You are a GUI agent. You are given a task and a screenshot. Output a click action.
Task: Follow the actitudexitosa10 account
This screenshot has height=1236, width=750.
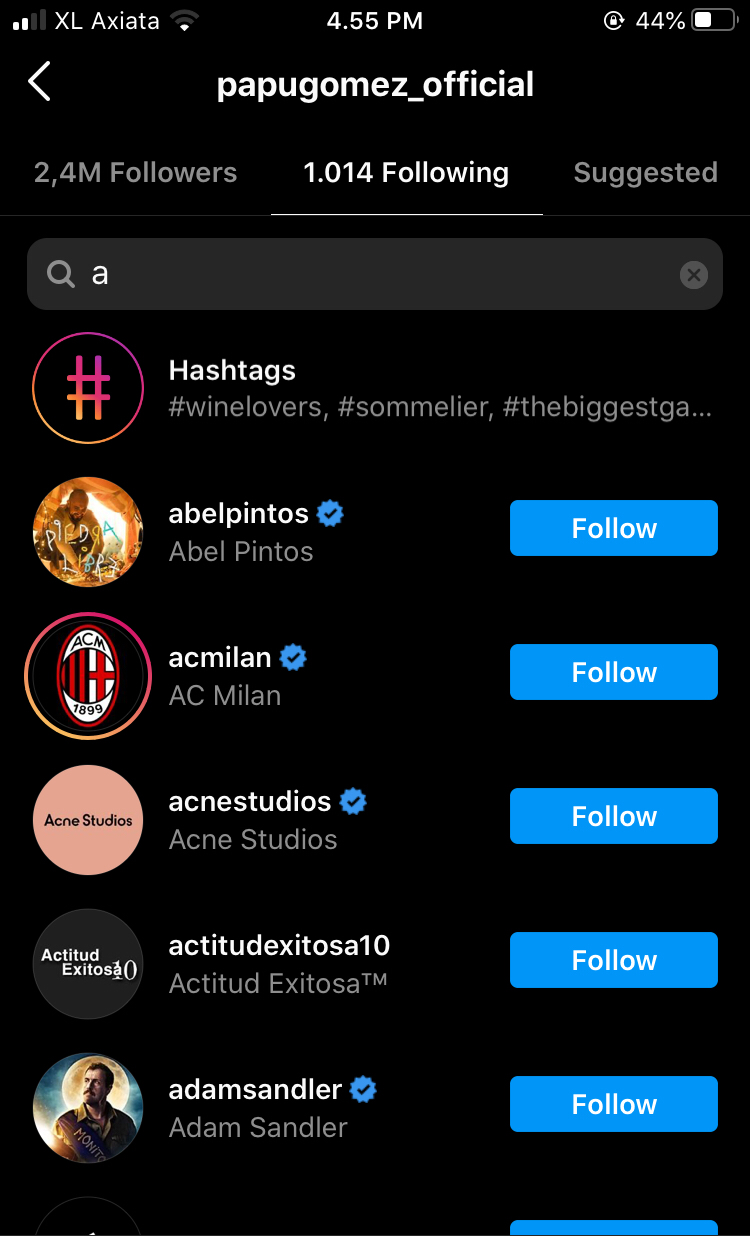click(613, 960)
